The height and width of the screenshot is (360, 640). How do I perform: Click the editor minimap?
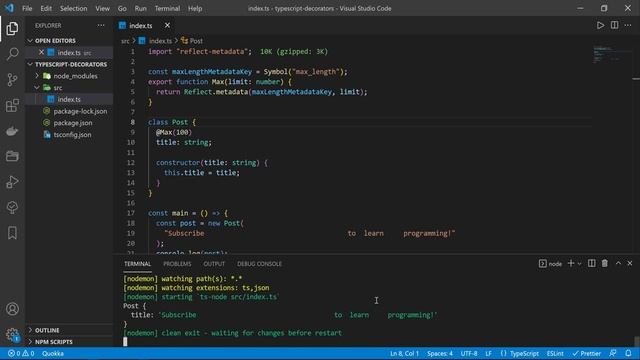pos(611,54)
